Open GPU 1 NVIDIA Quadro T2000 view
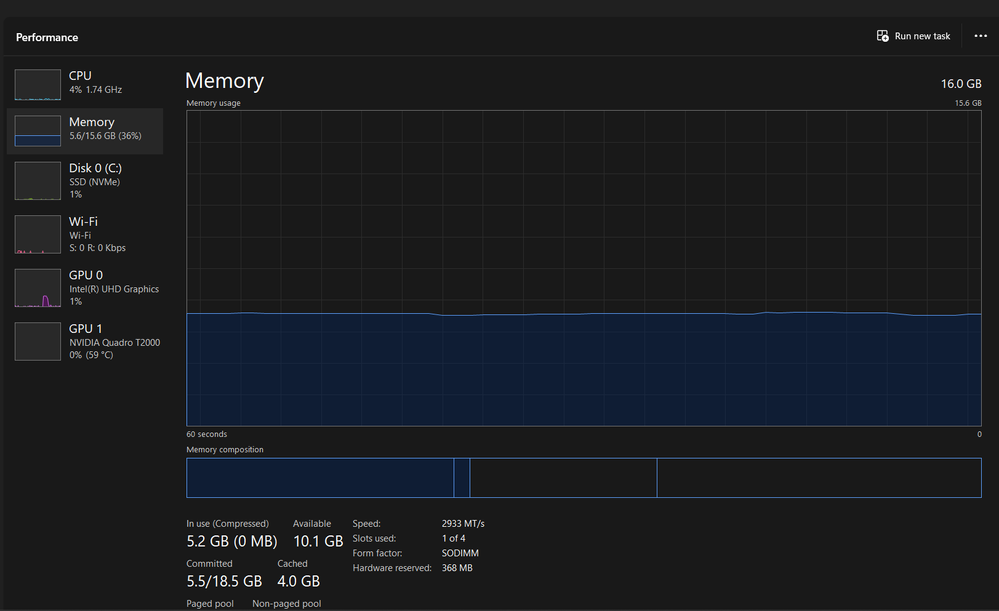999x611 pixels. [85, 341]
